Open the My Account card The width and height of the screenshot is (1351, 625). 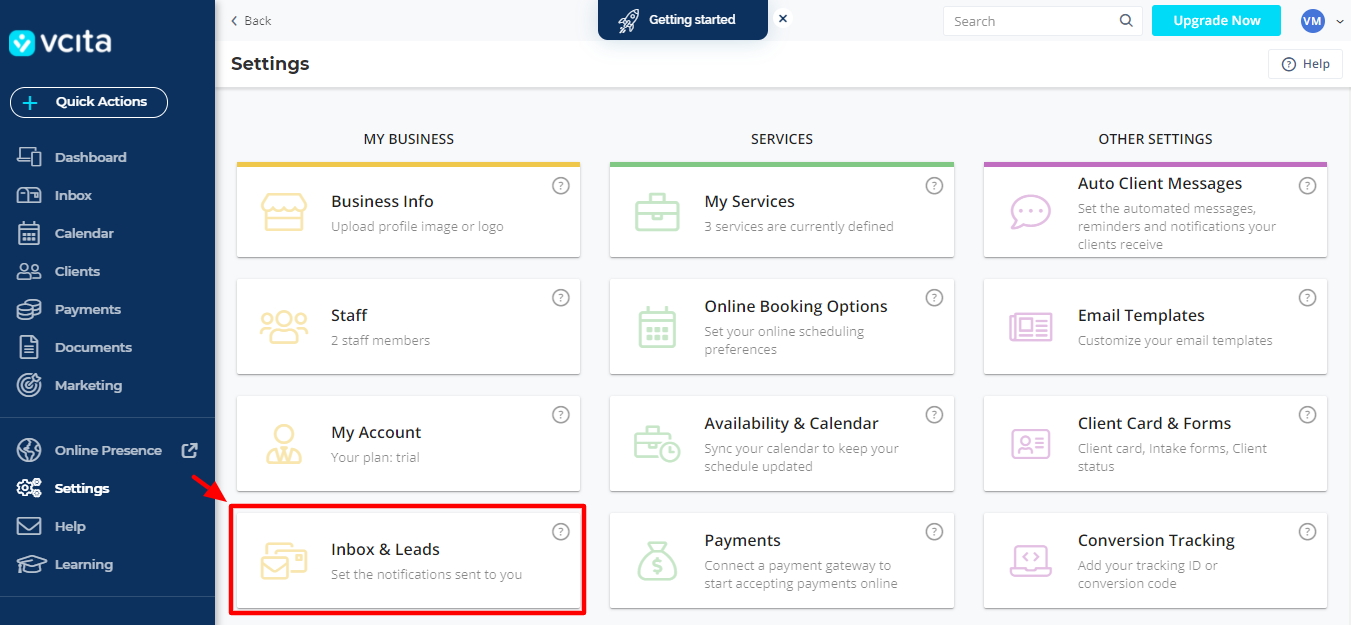pos(408,443)
